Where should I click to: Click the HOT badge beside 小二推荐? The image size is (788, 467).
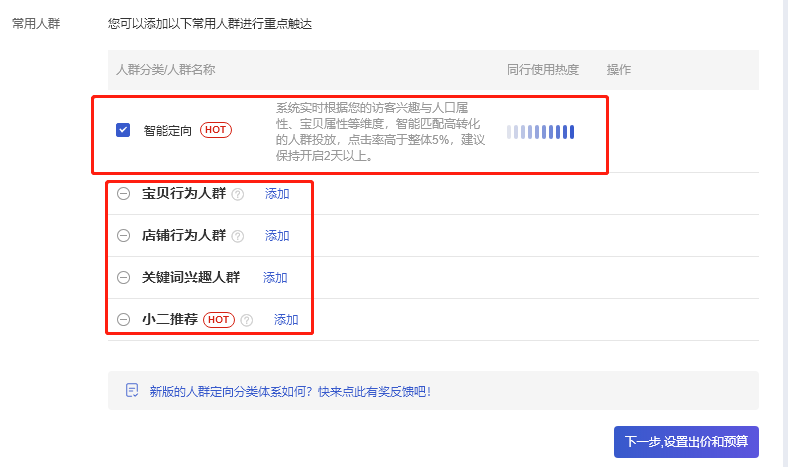click(219, 320)
